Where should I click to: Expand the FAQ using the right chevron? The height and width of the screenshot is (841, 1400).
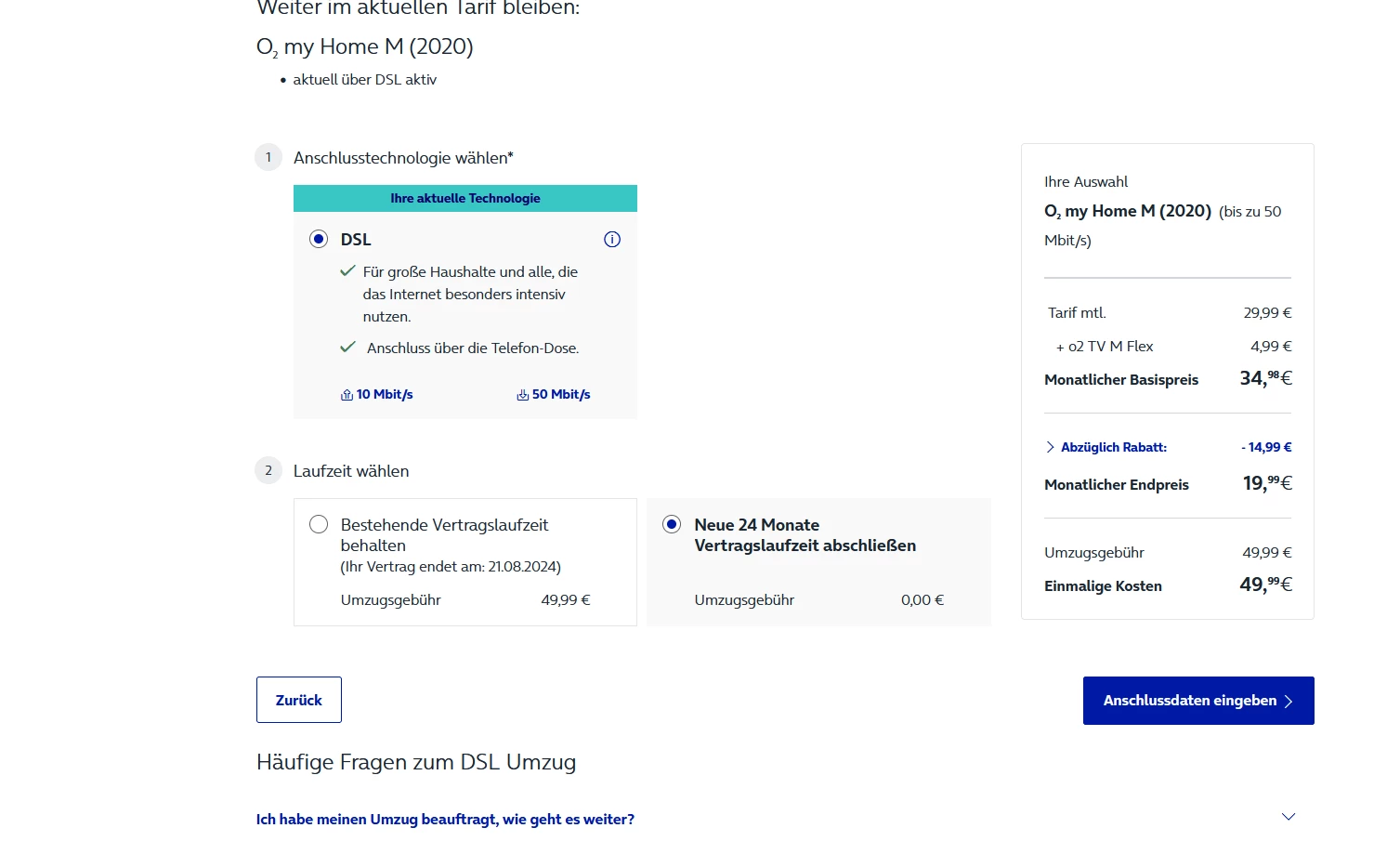(1289, 817)
